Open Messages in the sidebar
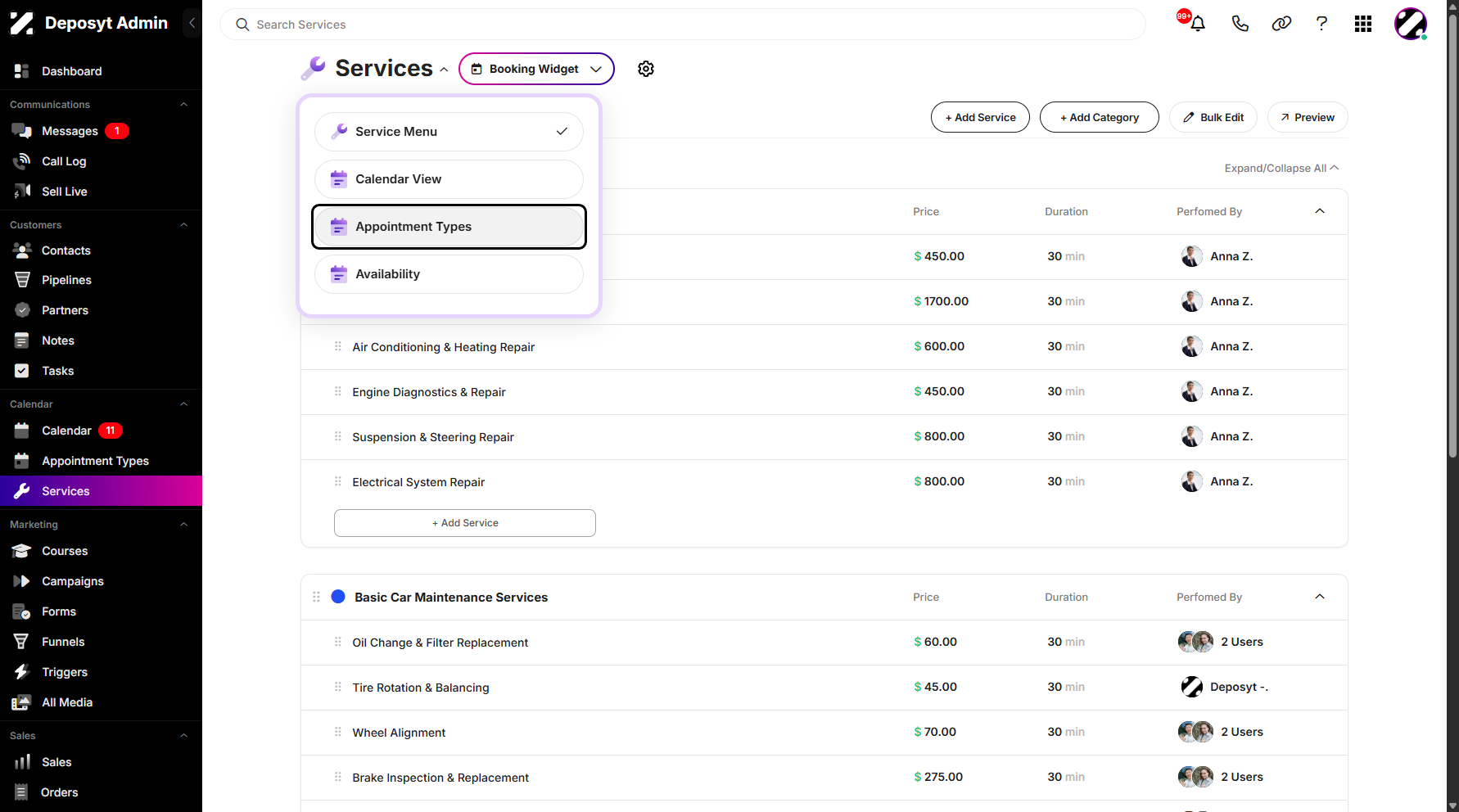 click(70, 131)
